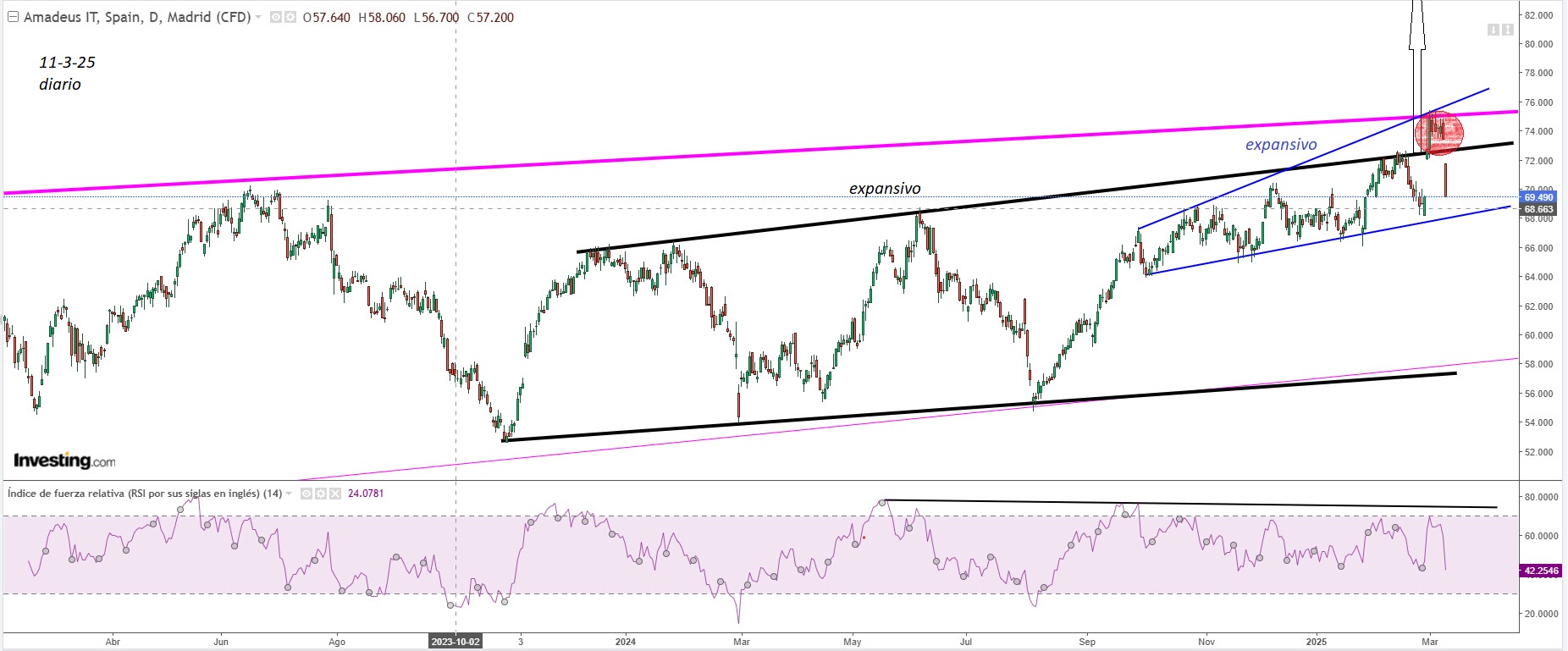Click the 80.0000 RSI scale label

click(1541, 497)
